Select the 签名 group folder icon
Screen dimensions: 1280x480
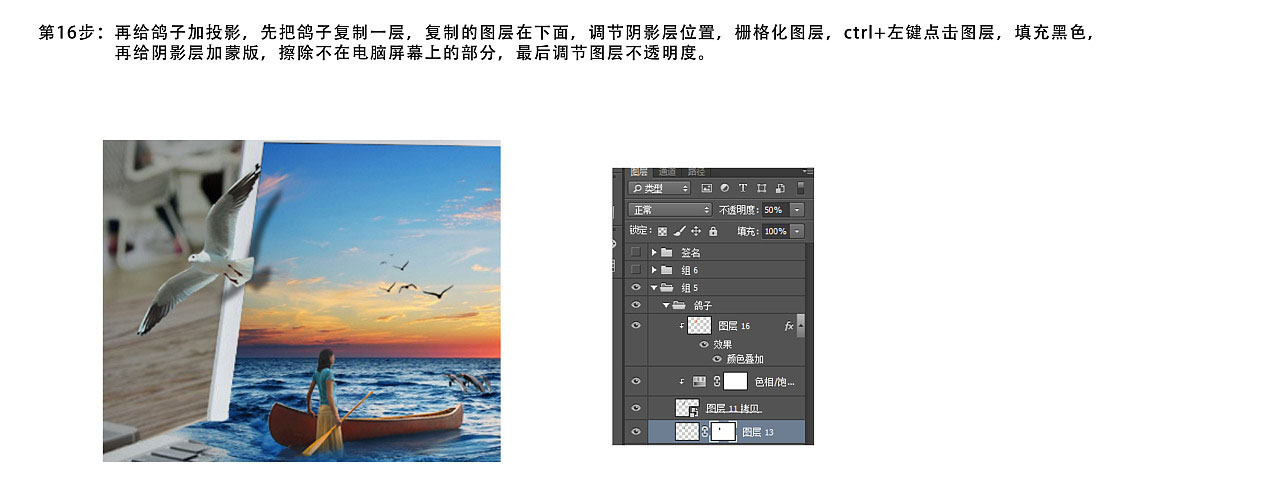click(x=667, y=252)
